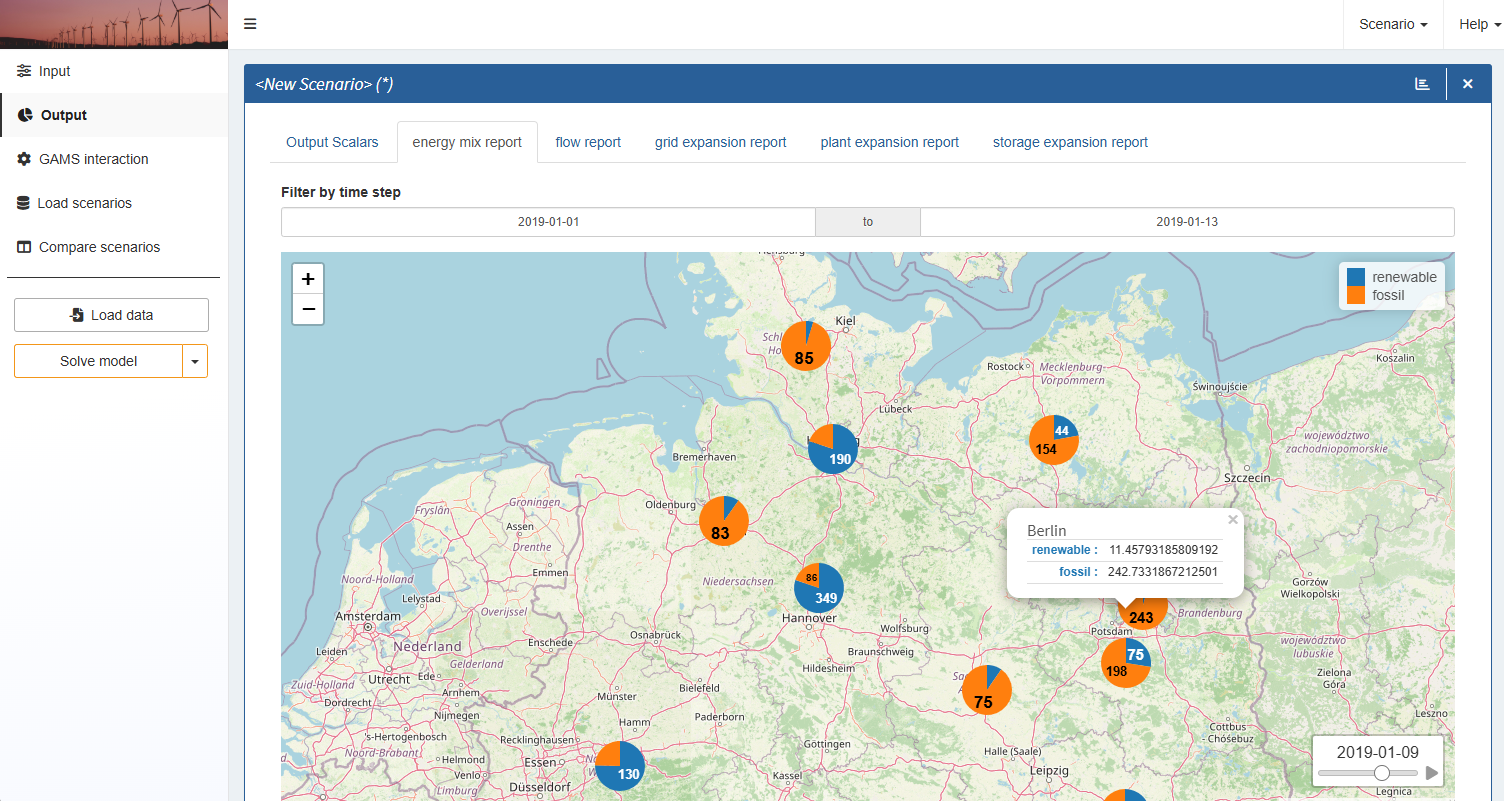Open the Scenario dropdown menu

click(x=1393, y=24)
